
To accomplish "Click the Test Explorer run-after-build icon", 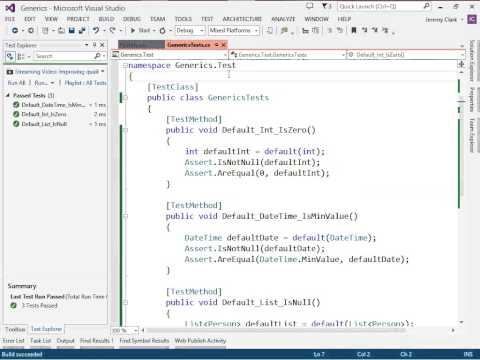I will click(10, 56).
